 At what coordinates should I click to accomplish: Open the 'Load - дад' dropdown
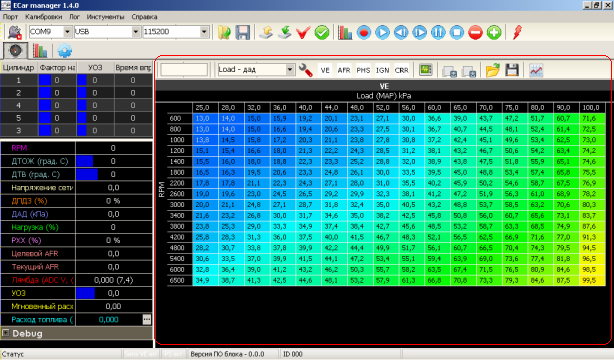290,70
